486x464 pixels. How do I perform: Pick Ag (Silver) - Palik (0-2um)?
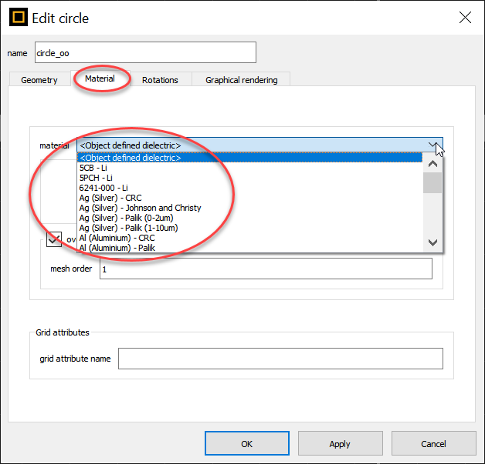tap(250, 218)
